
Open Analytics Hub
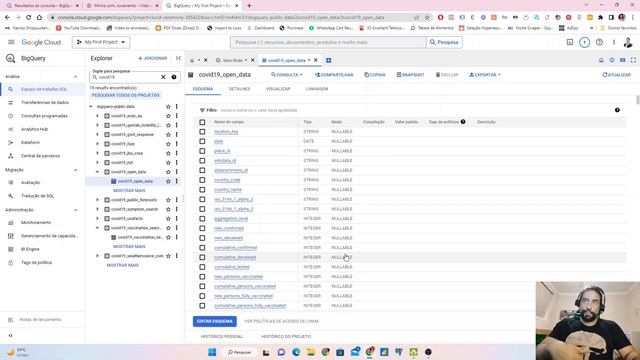(42, 129)
